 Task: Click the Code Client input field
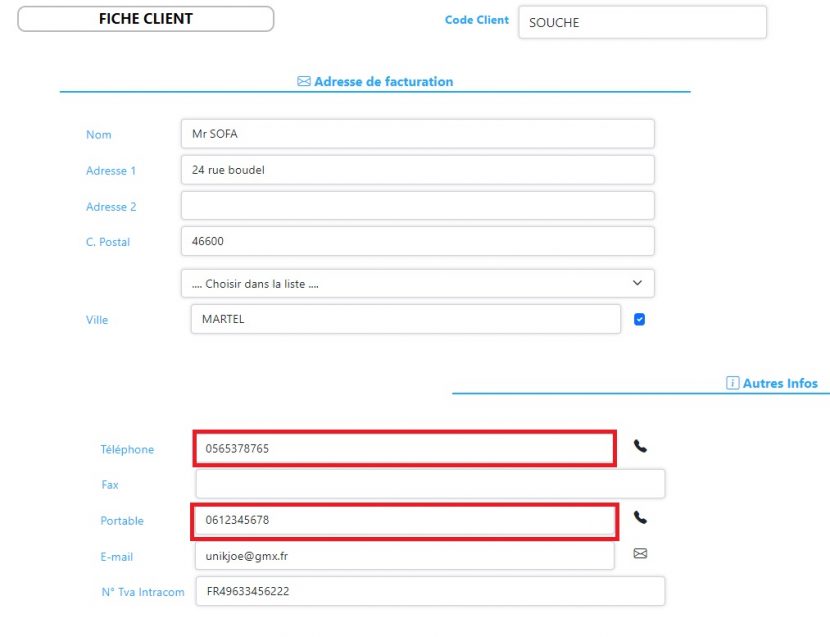tap(643, 22)
